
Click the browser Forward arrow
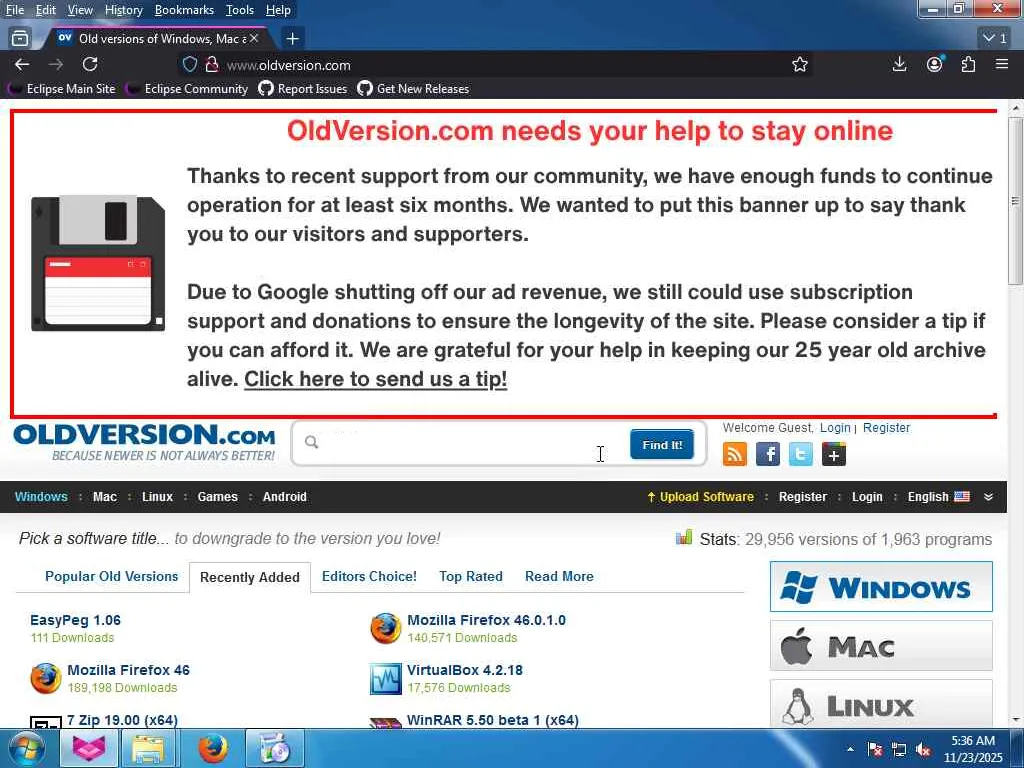coord(56,65)
